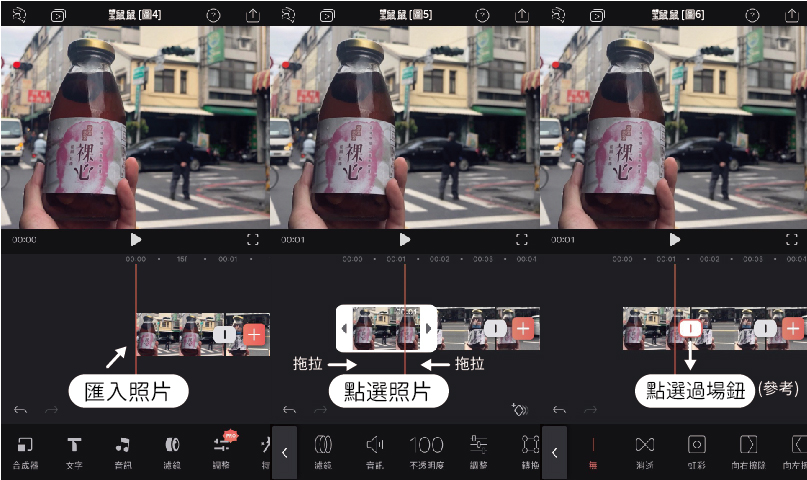
Task: Tap the white transition button in the 圖5 timeline
Action: (495, 328)
